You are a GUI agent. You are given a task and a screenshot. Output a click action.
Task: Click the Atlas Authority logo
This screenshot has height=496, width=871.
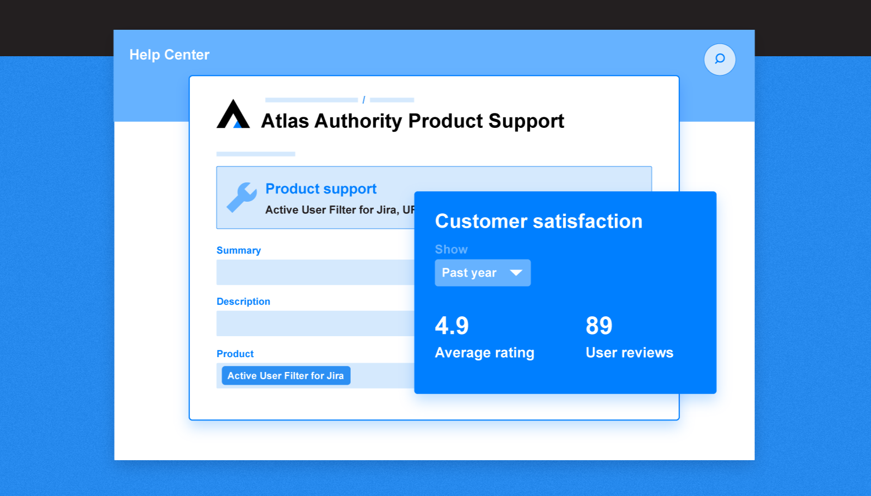coord(233,115)
